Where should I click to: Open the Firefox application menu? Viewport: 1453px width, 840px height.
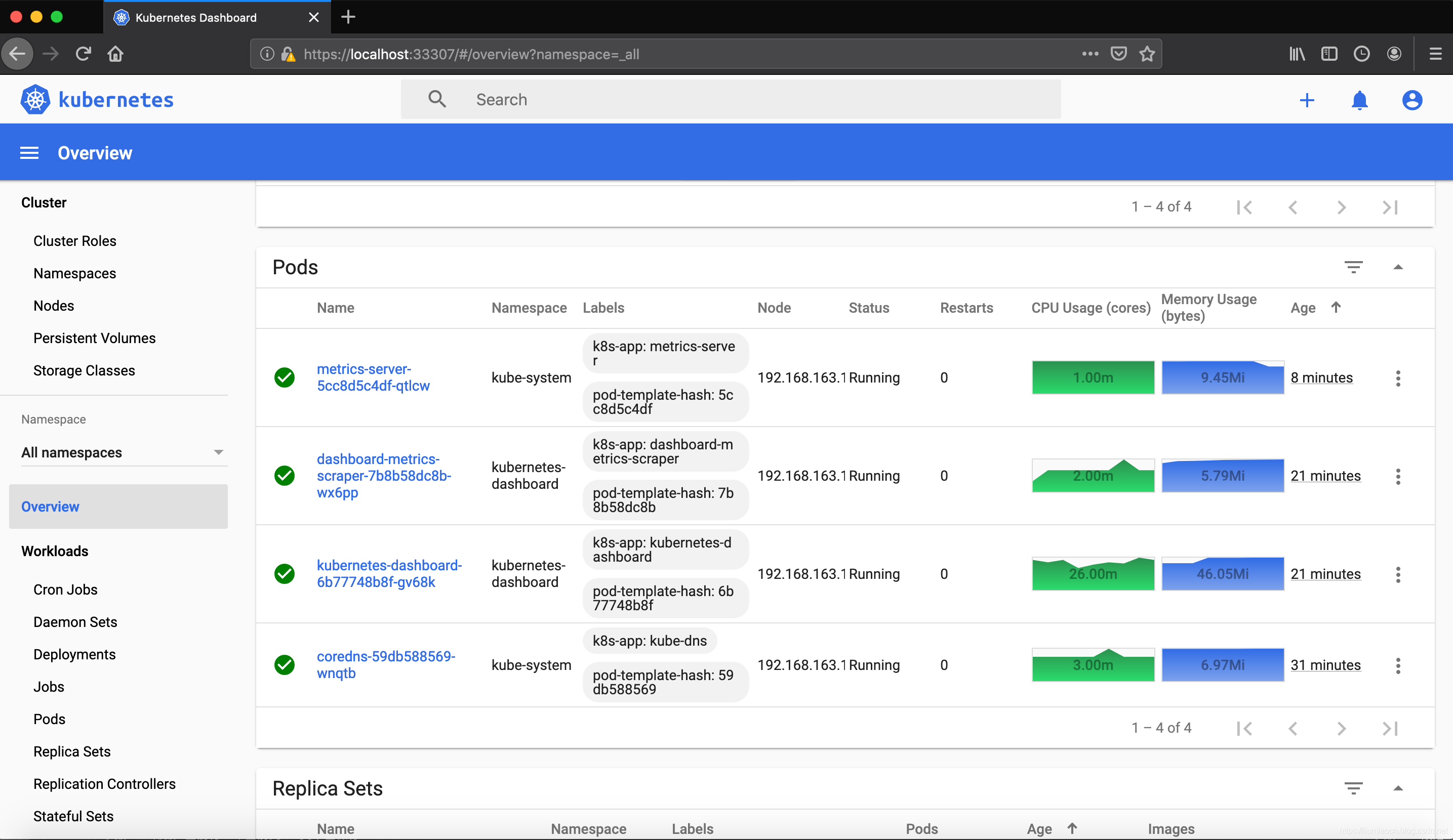[1436, 54]
